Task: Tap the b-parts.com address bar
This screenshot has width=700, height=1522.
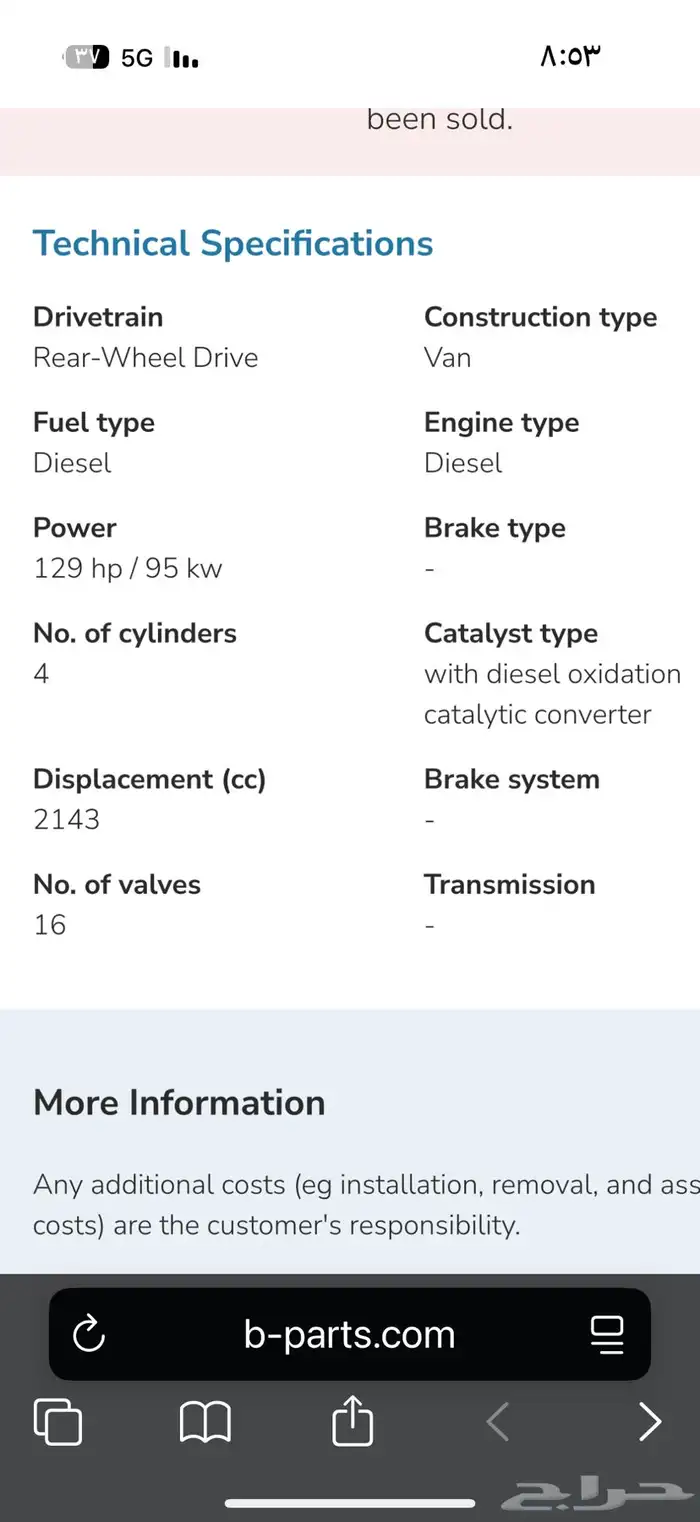Action: 349,1334
